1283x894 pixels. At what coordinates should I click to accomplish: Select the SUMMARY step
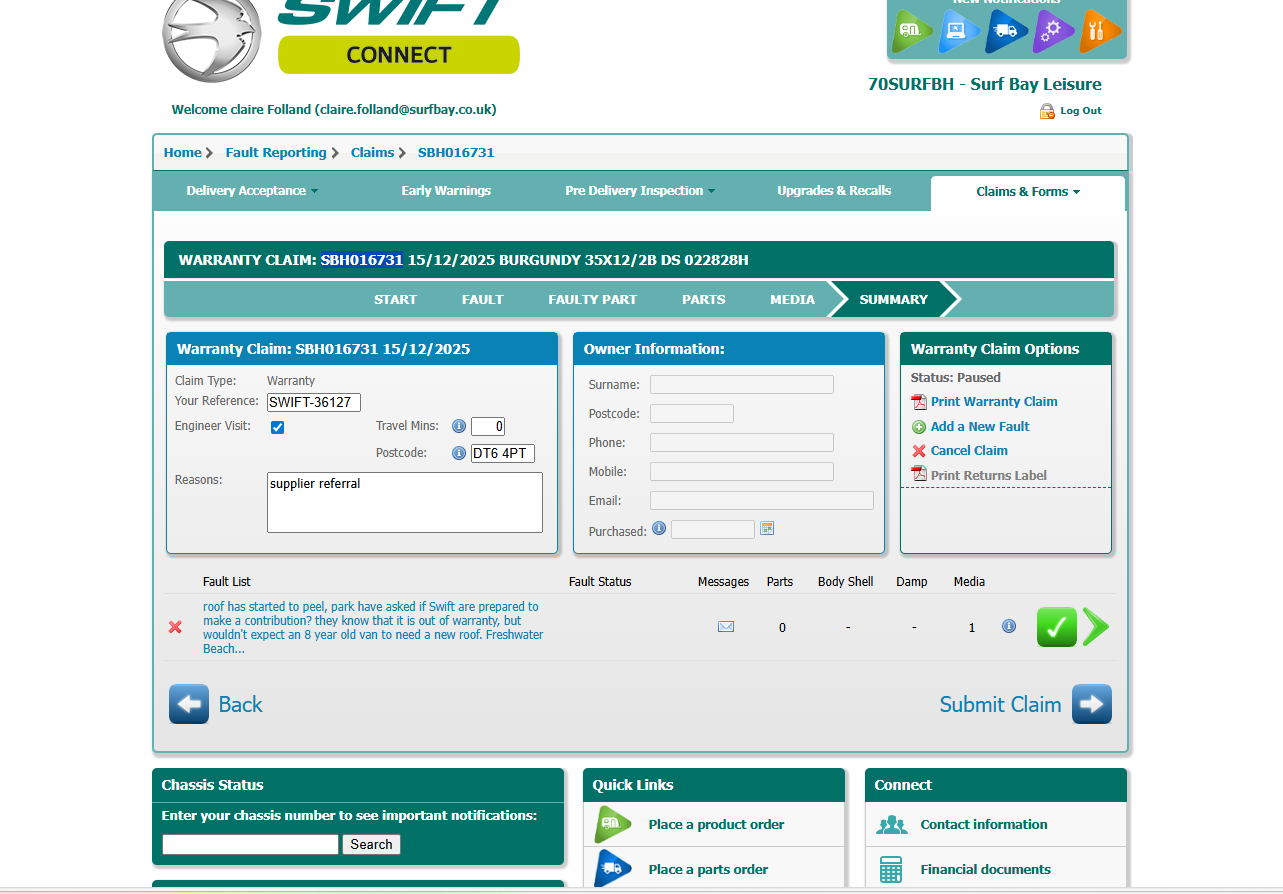[x=894, y=299]
